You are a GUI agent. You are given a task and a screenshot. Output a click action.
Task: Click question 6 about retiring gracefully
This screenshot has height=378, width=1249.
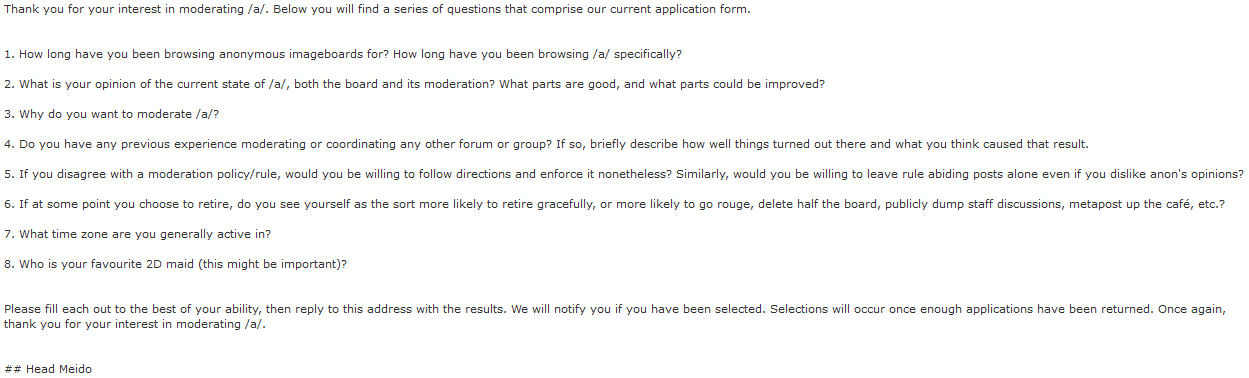click(x=615, y=204)
